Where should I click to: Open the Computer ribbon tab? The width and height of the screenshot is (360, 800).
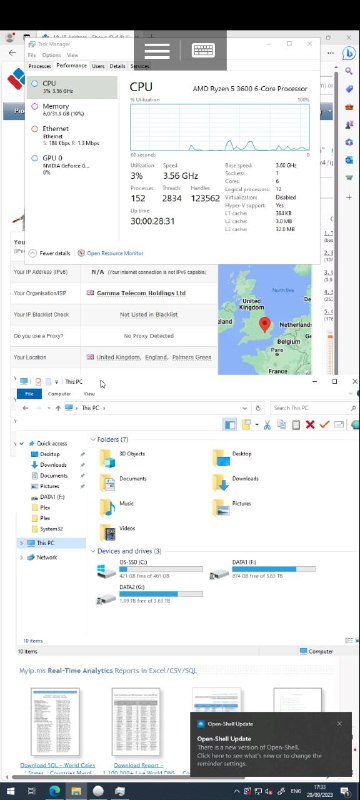tap(59, 394)
